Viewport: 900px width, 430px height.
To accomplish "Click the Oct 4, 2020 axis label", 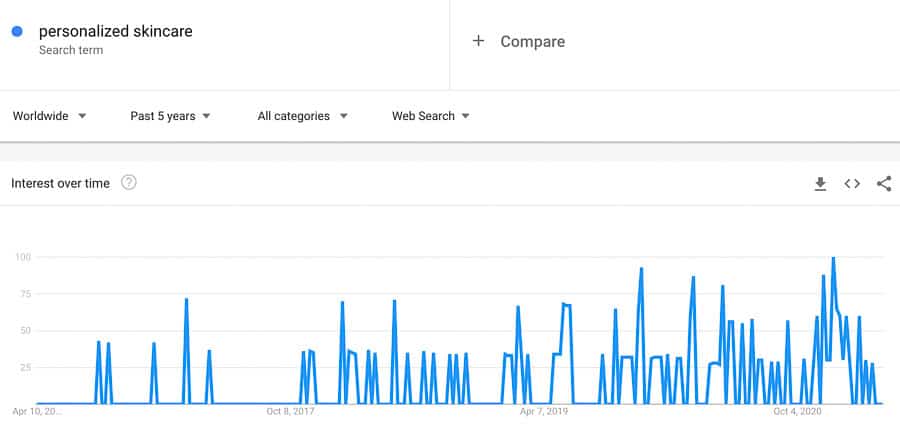I will (x=798, y=411).
